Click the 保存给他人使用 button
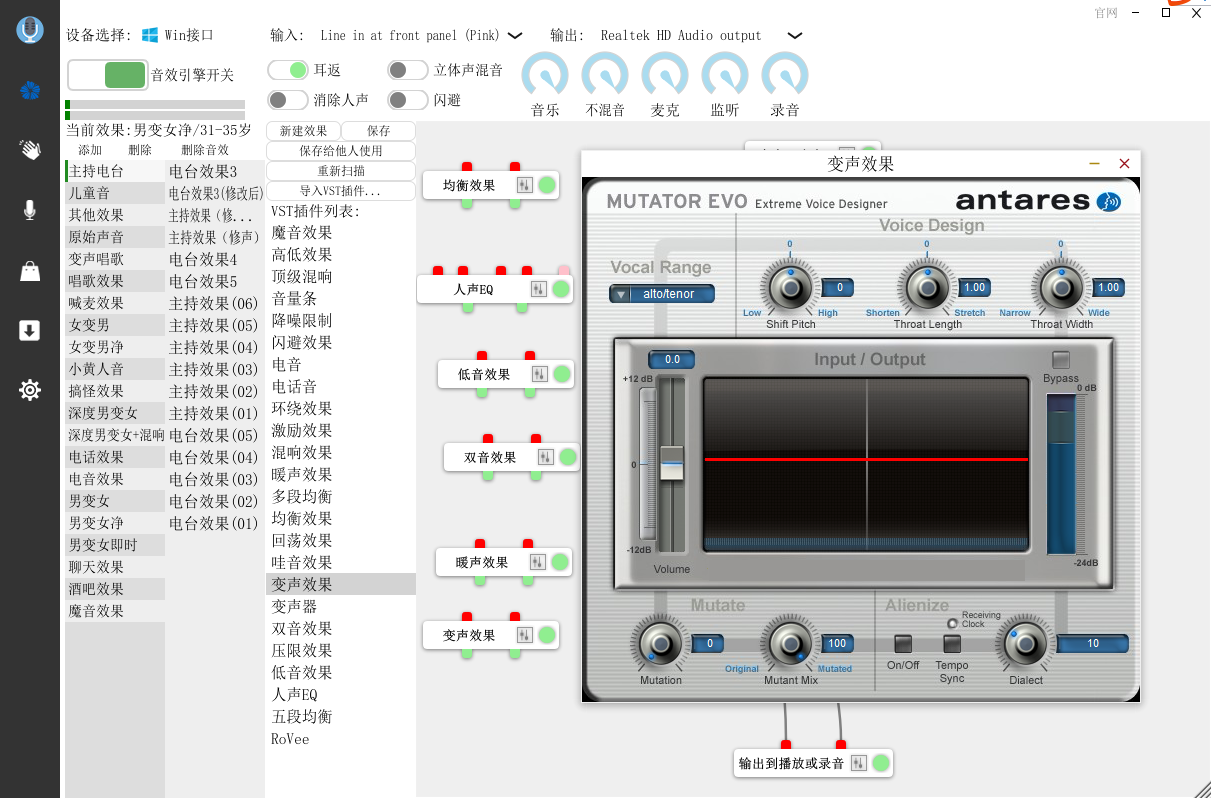 coord(341,151)
